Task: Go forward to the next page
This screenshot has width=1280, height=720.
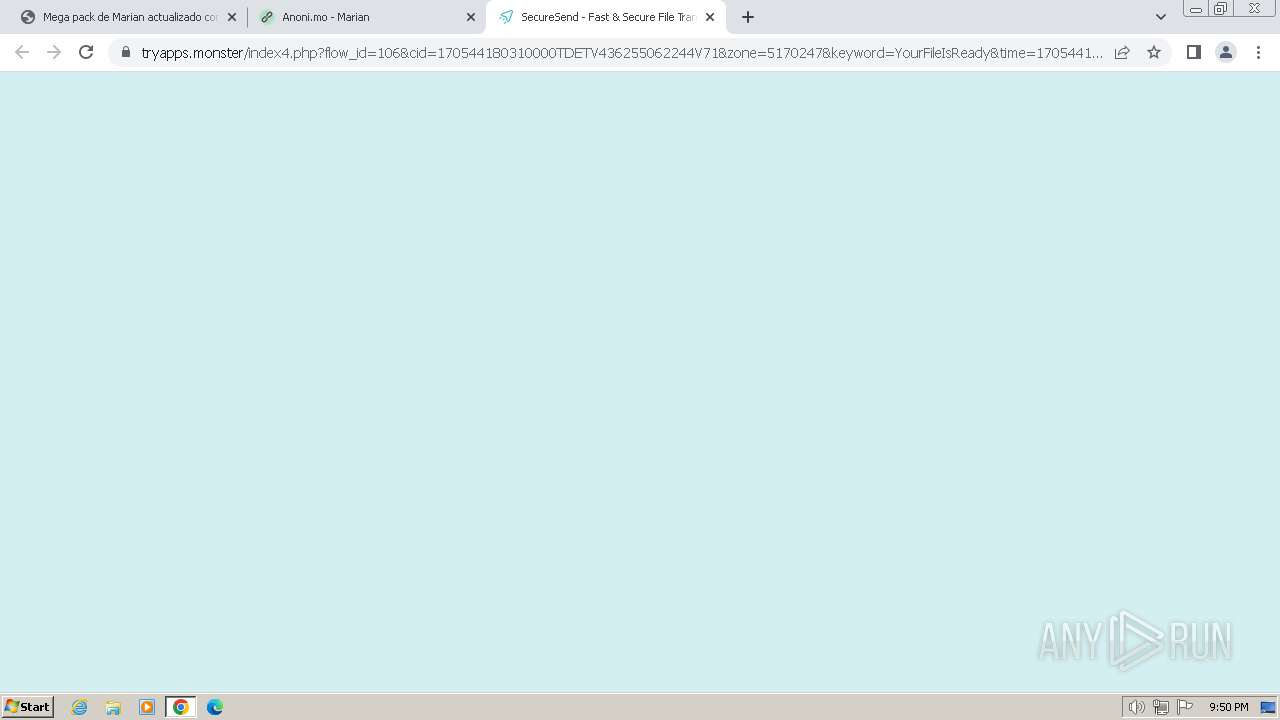Action: click(54, 53)
